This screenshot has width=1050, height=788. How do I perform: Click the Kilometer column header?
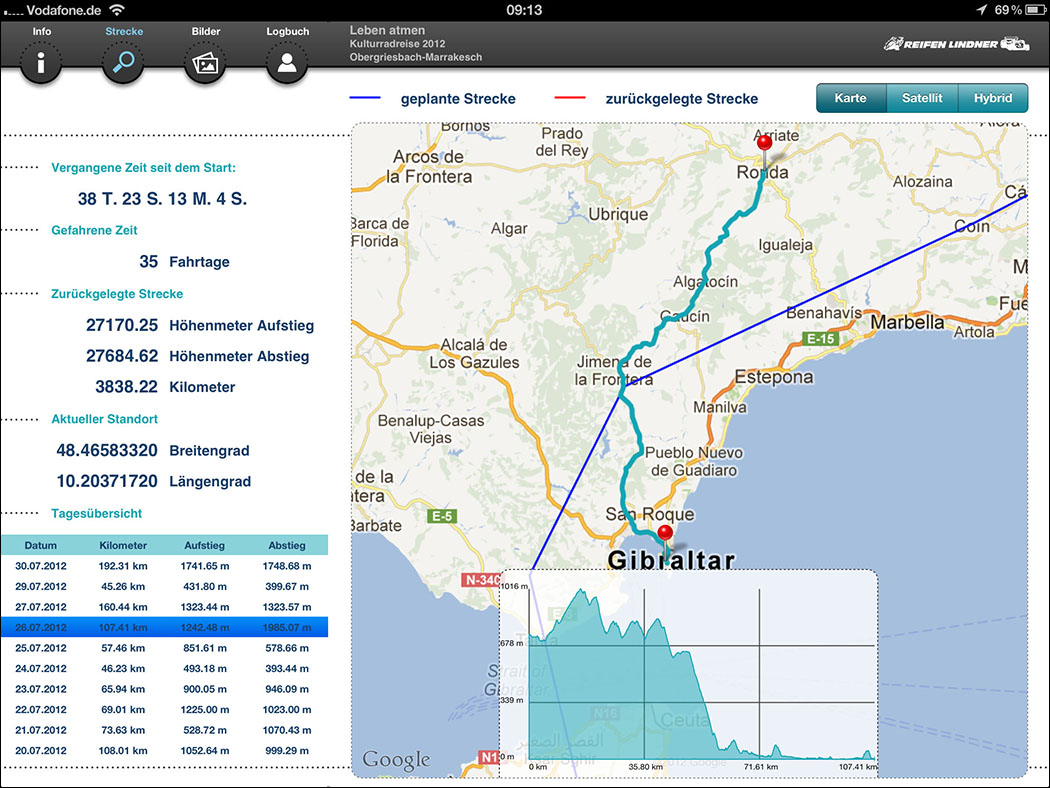[x=123, y=545]
